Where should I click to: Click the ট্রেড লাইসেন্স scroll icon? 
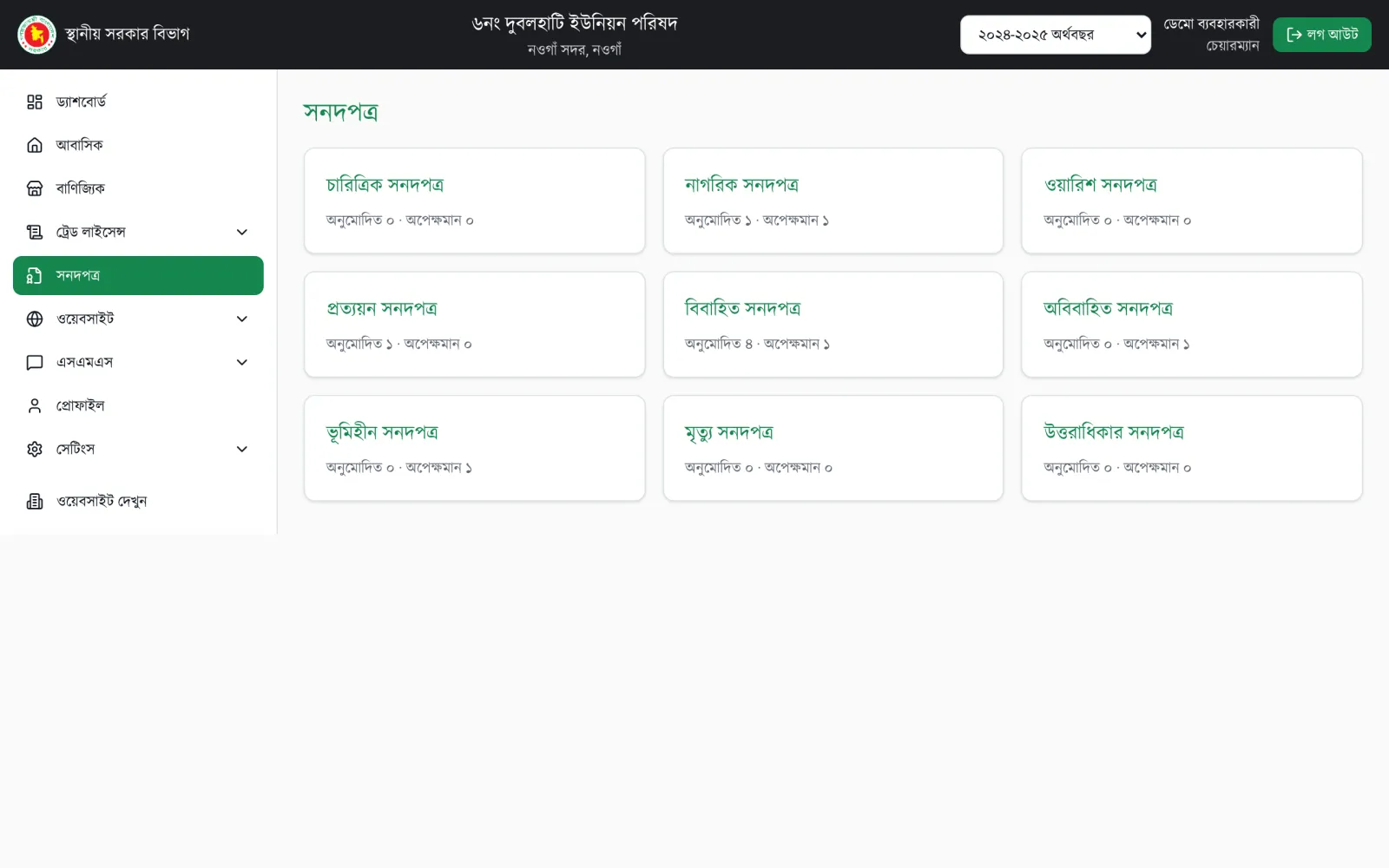point(35,232)
